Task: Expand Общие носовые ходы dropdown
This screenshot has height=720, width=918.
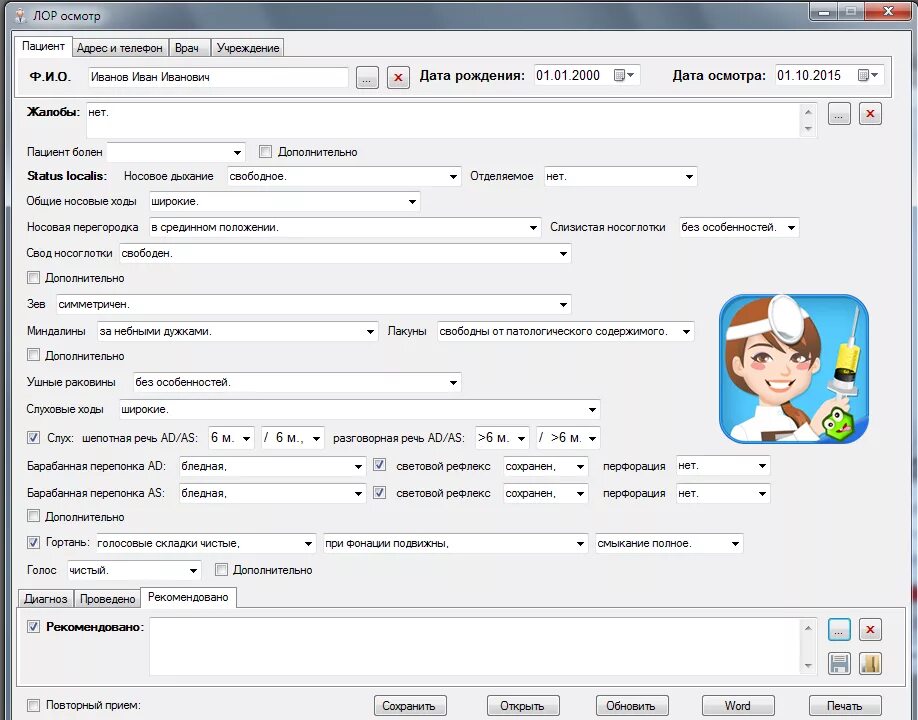Action: (413, 202)
